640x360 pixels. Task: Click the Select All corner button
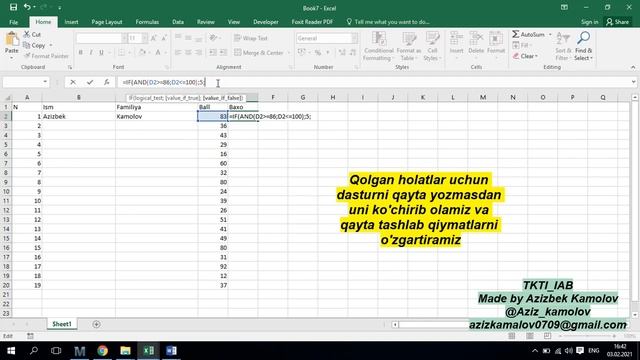pyautogui.click(x=6, y=98)
